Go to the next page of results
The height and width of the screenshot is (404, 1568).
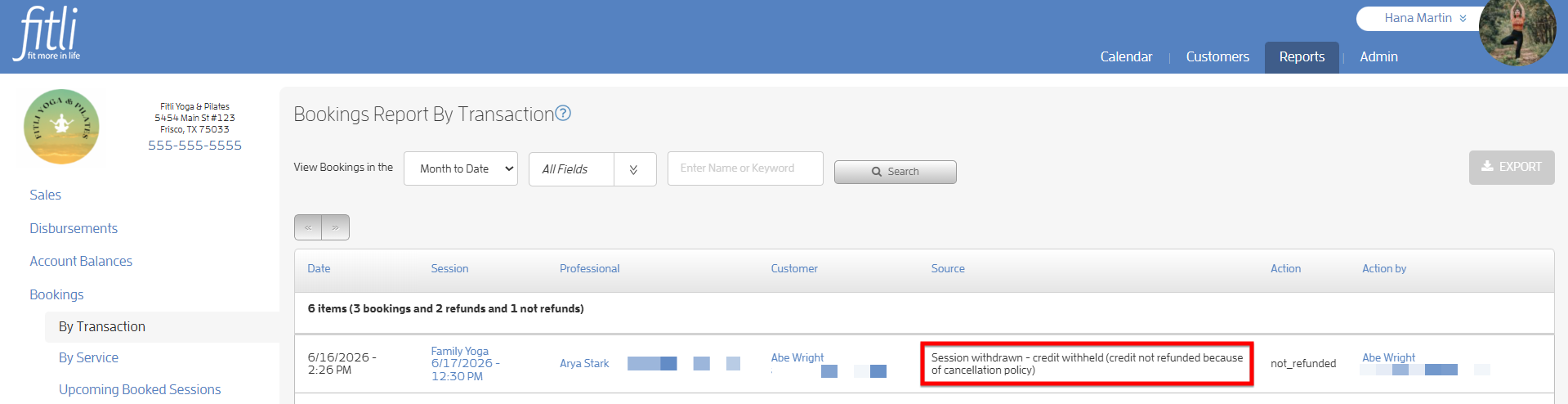[336, 227]
